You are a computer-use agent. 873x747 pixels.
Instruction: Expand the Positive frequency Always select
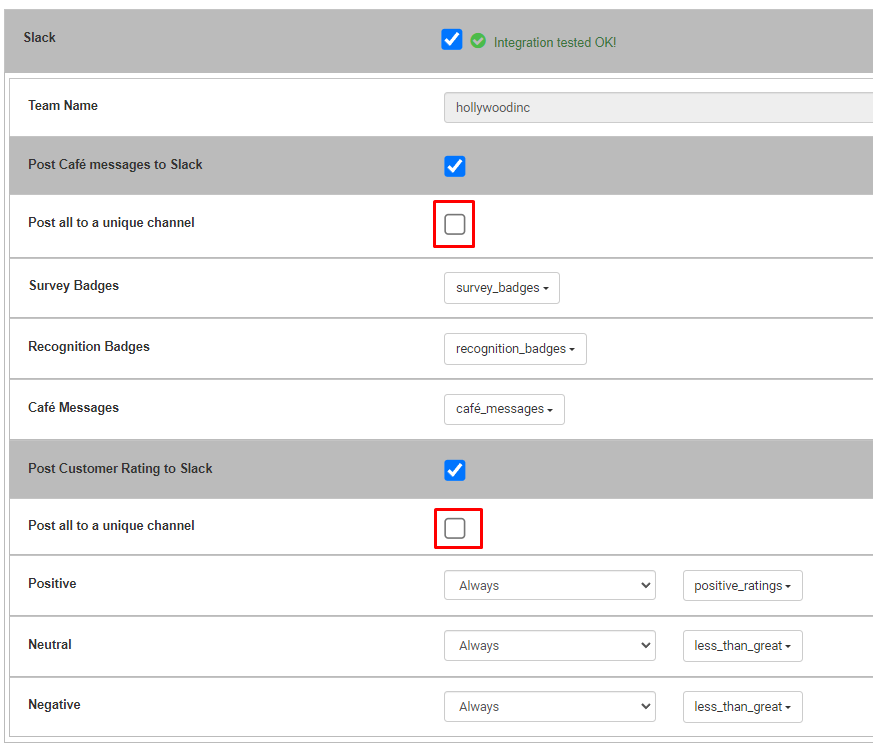click(x=550, y=585)
